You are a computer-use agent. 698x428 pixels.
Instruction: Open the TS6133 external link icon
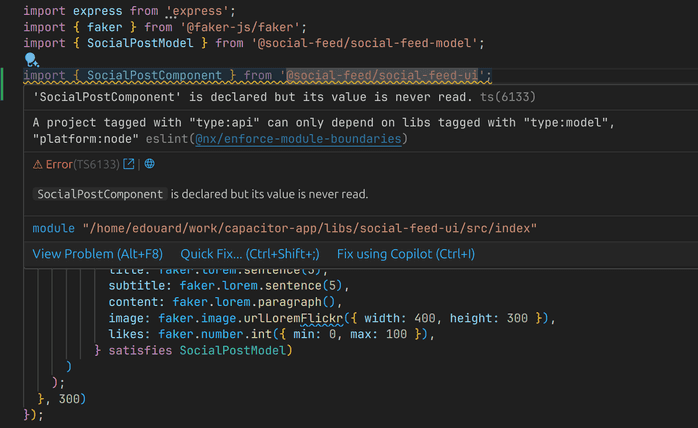click(x=129, y=163)
